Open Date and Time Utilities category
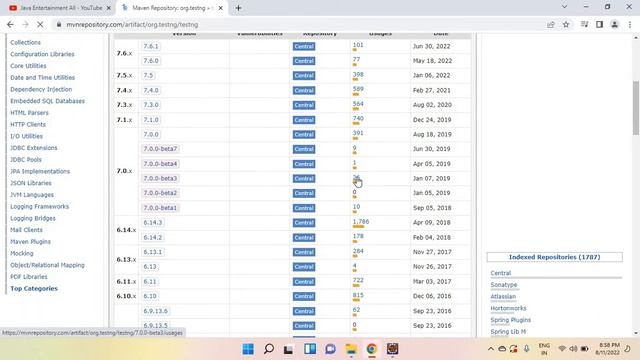This screenshot has width=640, height=360. coord(42,78)
